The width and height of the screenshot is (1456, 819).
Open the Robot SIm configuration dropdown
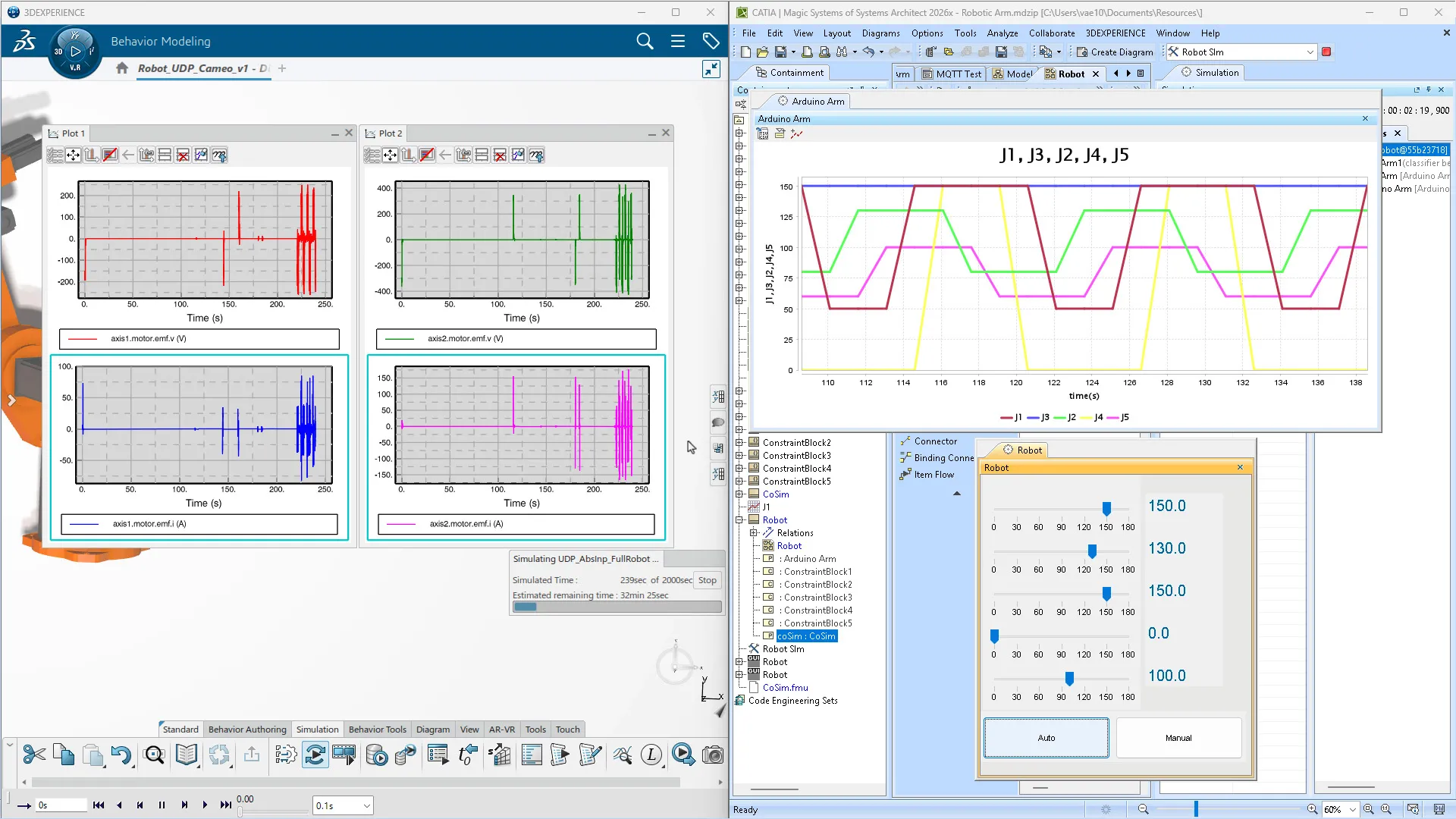pyautogui.click(x=1310, y=52)
